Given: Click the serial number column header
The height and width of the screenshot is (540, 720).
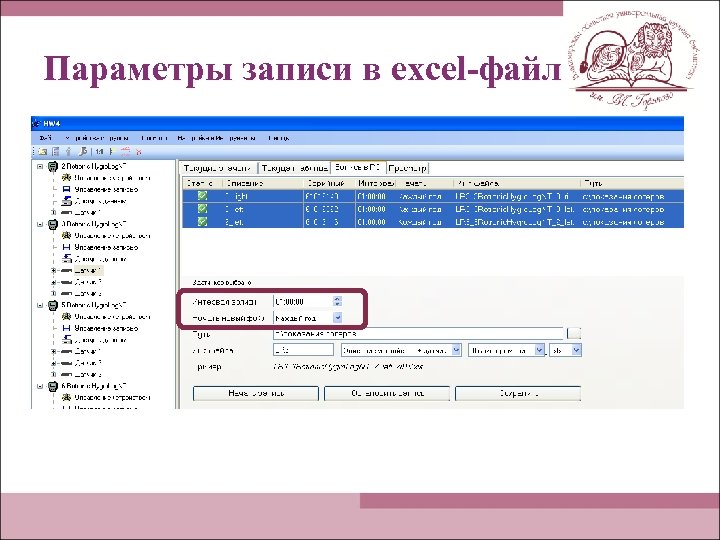Looking at the screenshot, I should (x=330, y=183).
